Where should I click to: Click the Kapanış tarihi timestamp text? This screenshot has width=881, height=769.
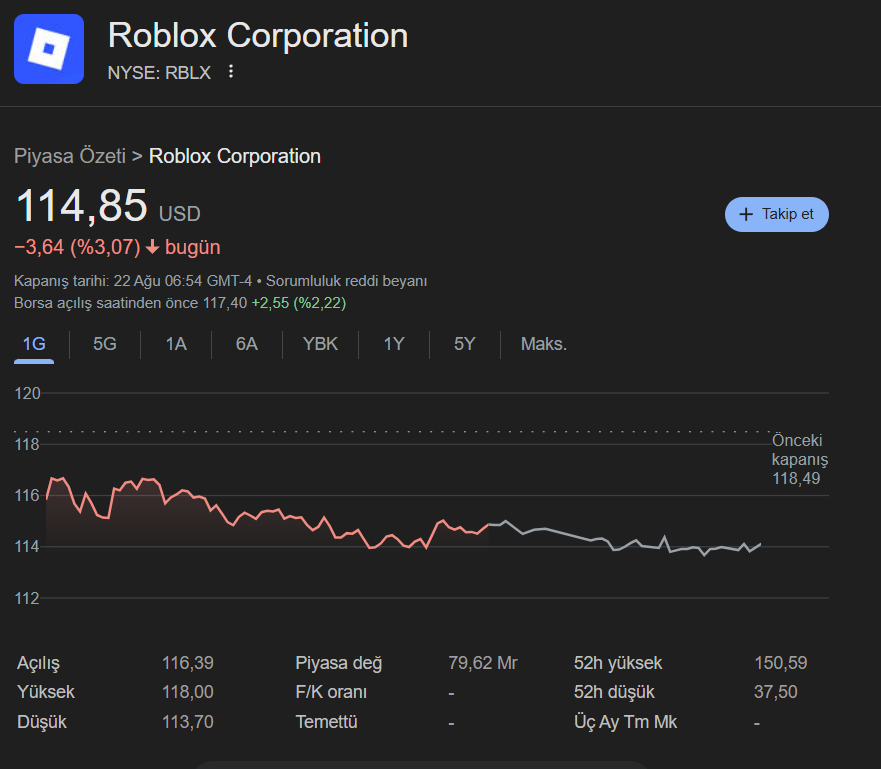tap(133, 281)
